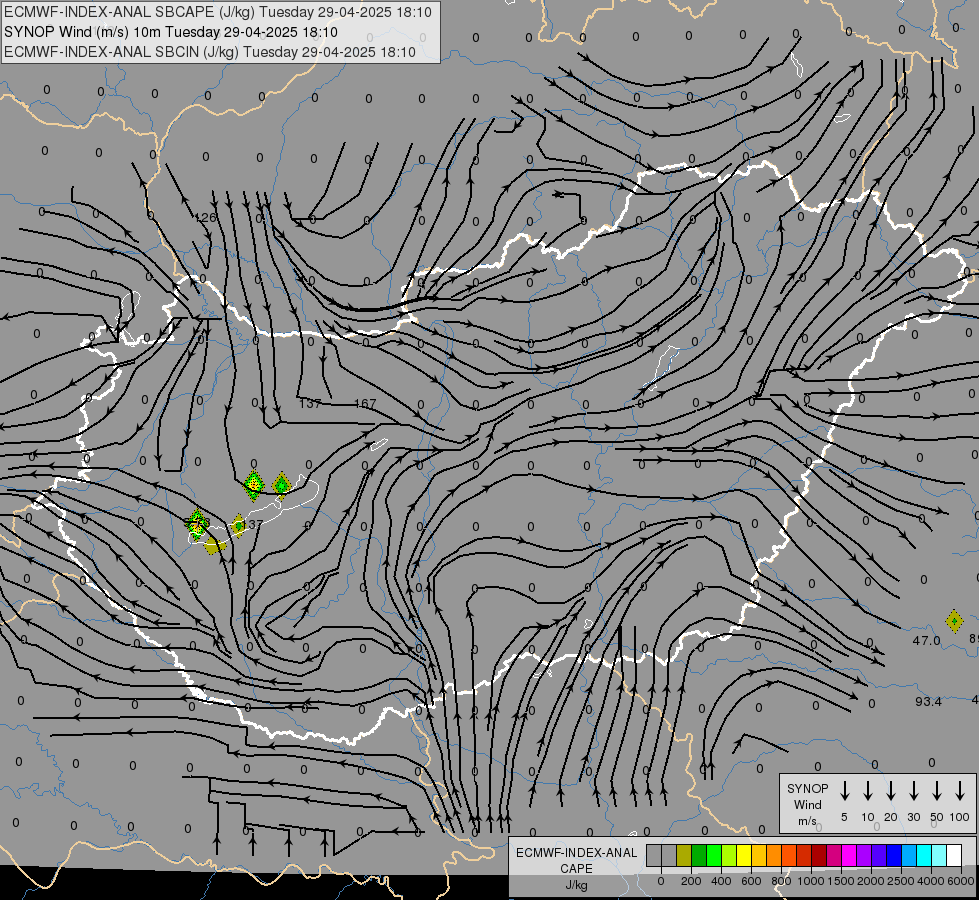
Task: Click the 100 label in the wind legend
Action: tap(960, 817)
